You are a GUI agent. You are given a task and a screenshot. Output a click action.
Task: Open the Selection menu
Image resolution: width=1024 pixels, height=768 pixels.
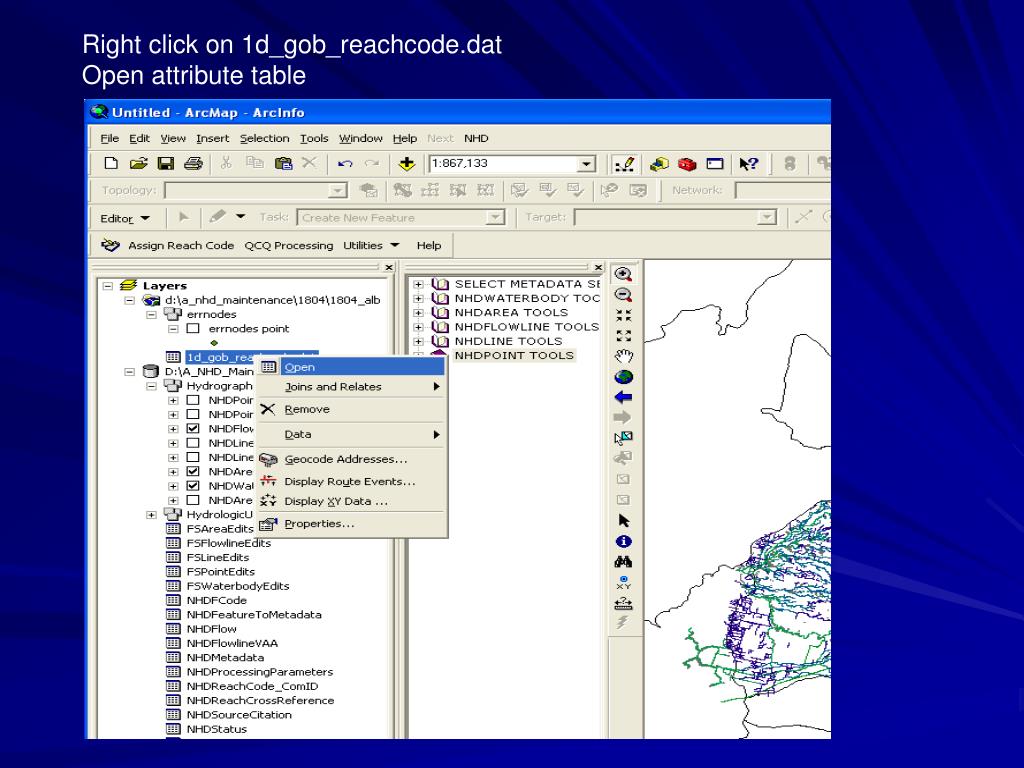point(264,138)
